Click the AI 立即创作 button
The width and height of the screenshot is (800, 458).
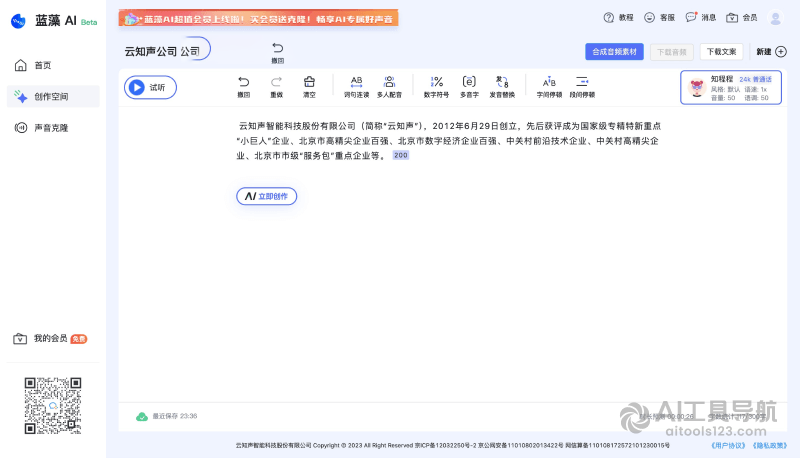[266, 196]
